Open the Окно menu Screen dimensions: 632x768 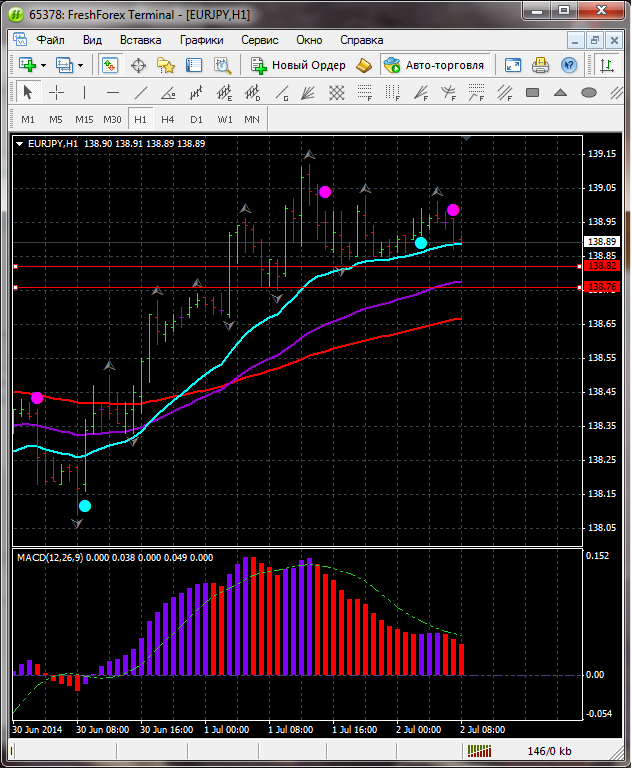[309, 40]
